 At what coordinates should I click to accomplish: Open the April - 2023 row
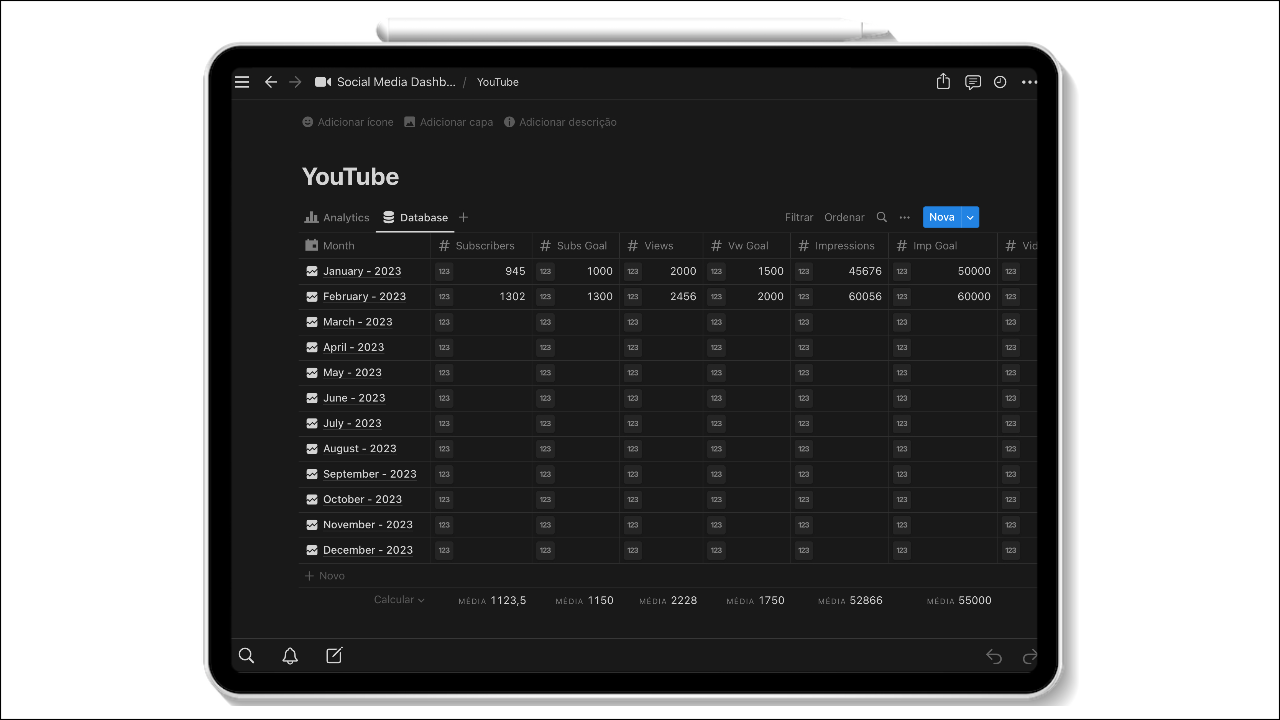(353, 347)
